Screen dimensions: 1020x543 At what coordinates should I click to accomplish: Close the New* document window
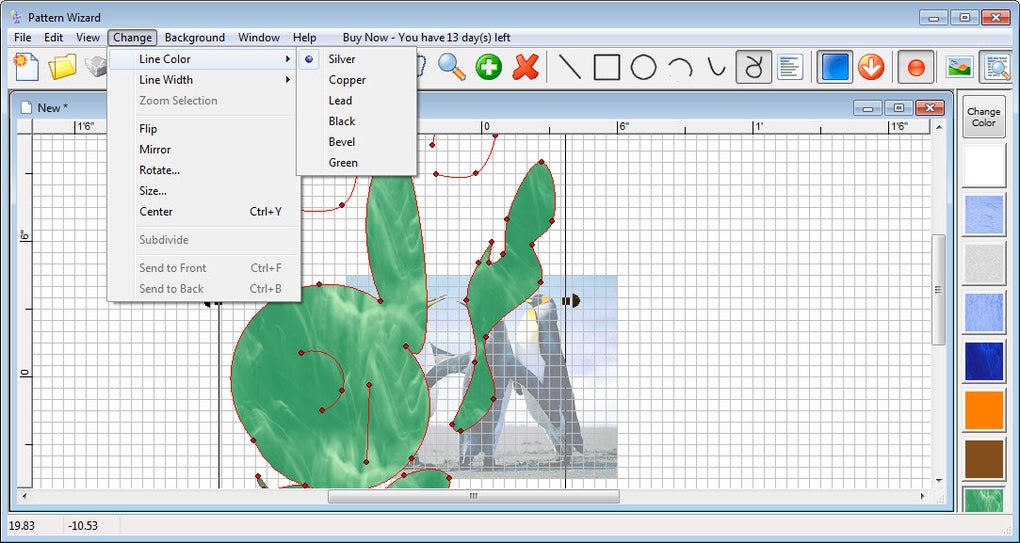coord(930,108)
